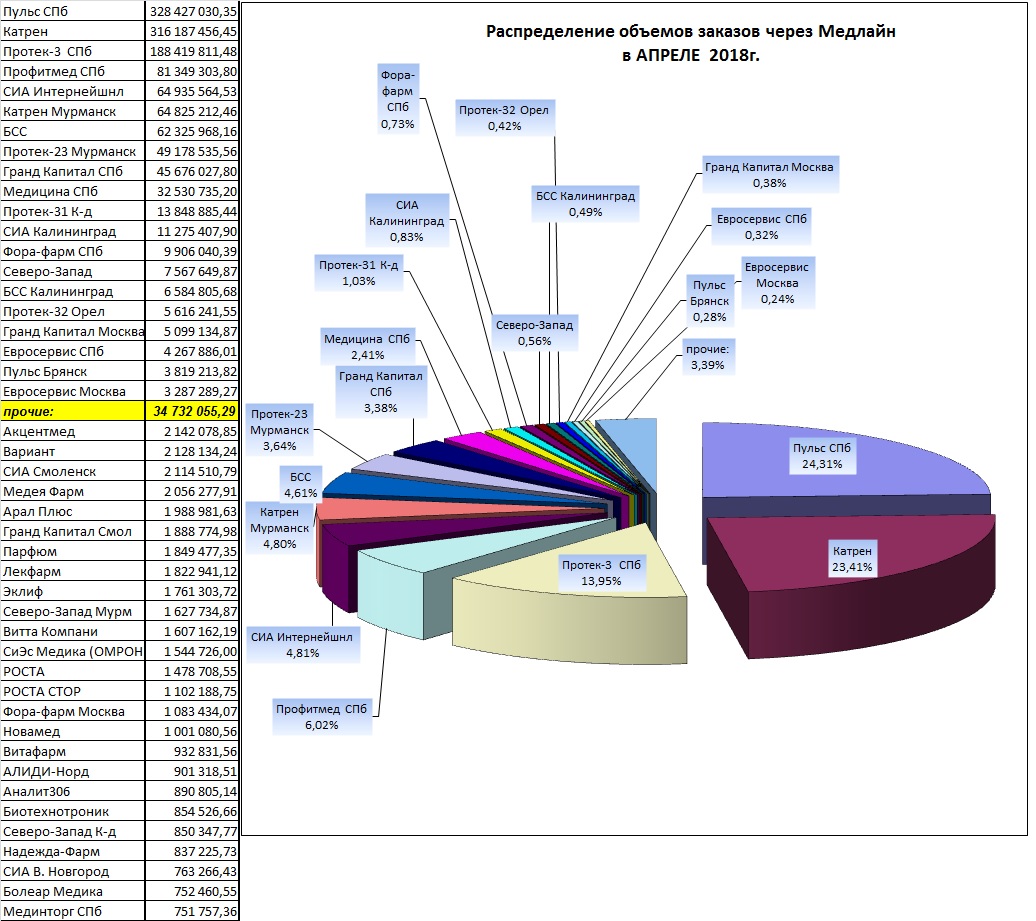Select the Гранд Капитал СПб 3,38% label
The image size is (1036, 921).
click(x=381, y=392)
